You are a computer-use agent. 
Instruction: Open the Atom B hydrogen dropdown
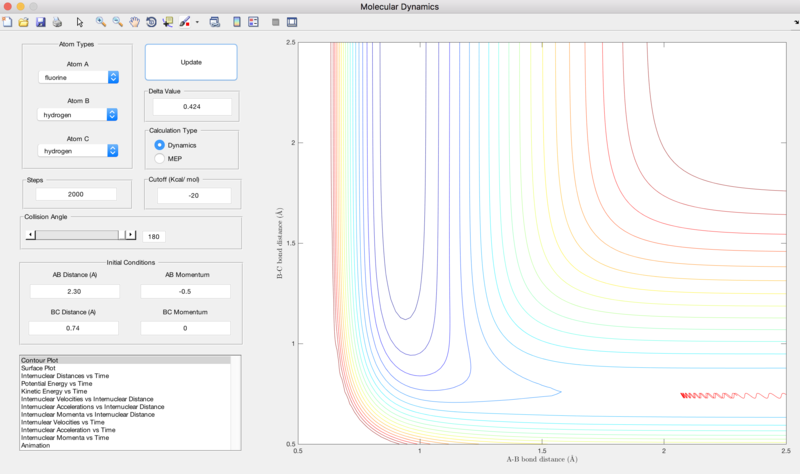click(79, 114)
